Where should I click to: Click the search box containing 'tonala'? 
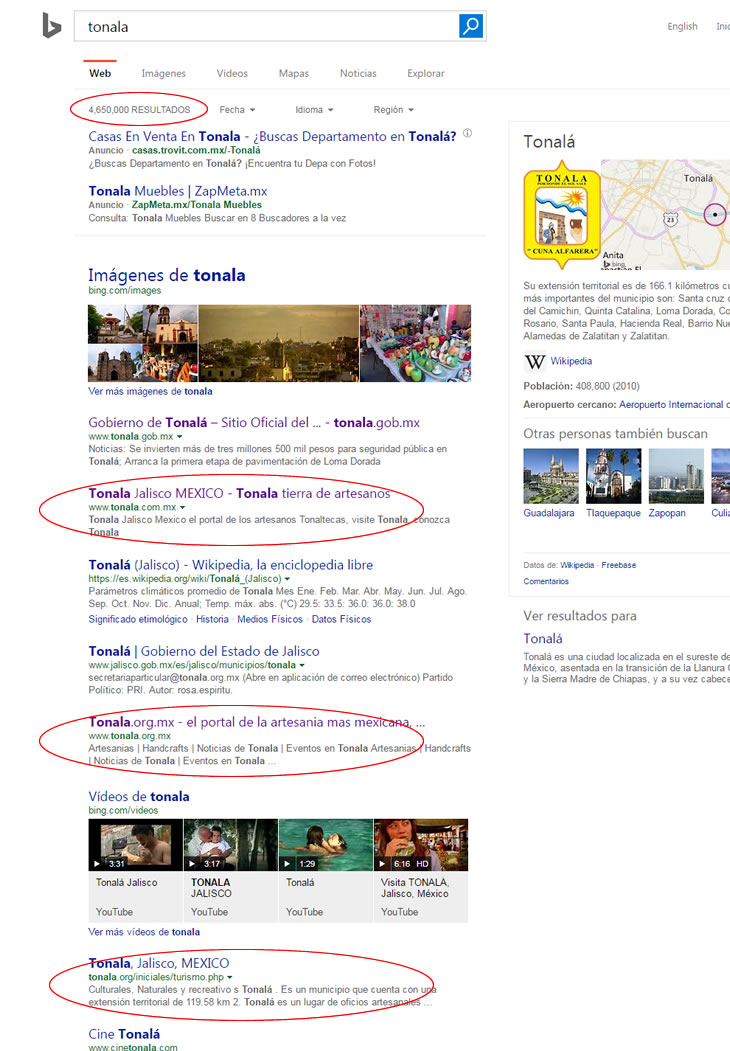click(265, 26)
